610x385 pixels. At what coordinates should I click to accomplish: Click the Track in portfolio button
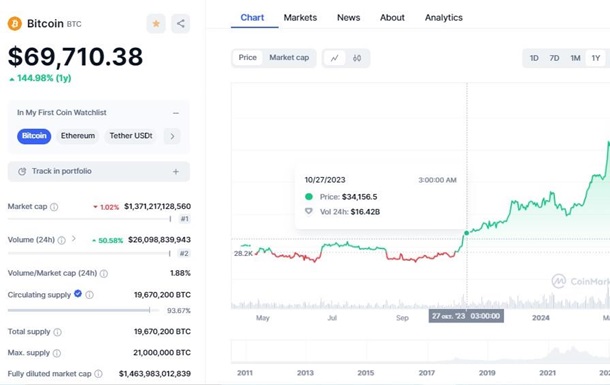pyautogui.click(x=99, y=172)
